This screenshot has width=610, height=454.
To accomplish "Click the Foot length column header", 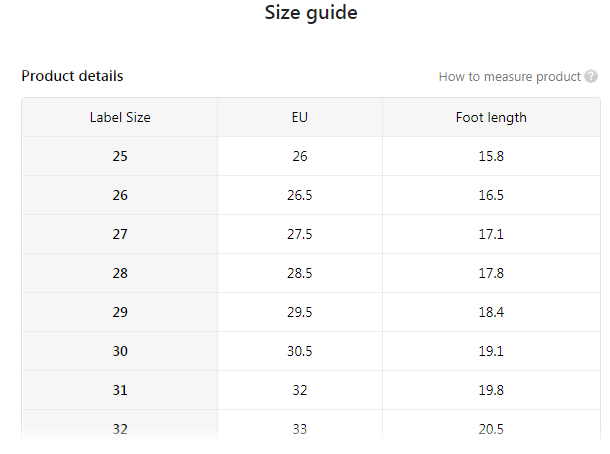I will click(x=491, y=117).
